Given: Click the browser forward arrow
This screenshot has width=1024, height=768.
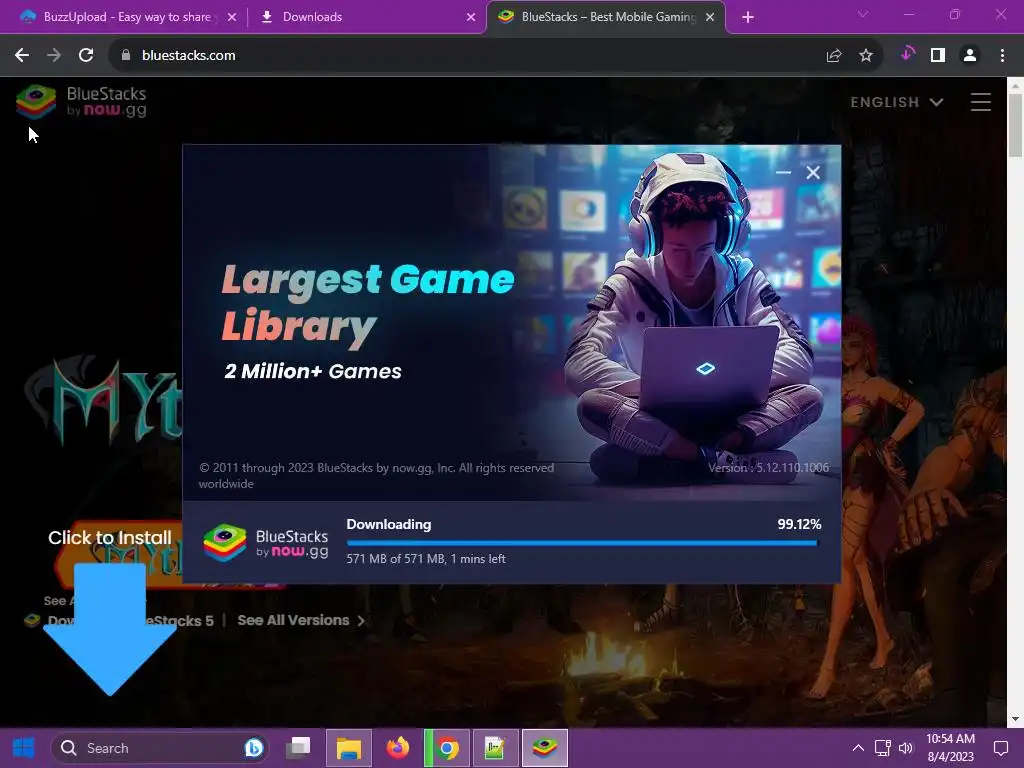Looking at the screenshot, I should pos(54,56).
